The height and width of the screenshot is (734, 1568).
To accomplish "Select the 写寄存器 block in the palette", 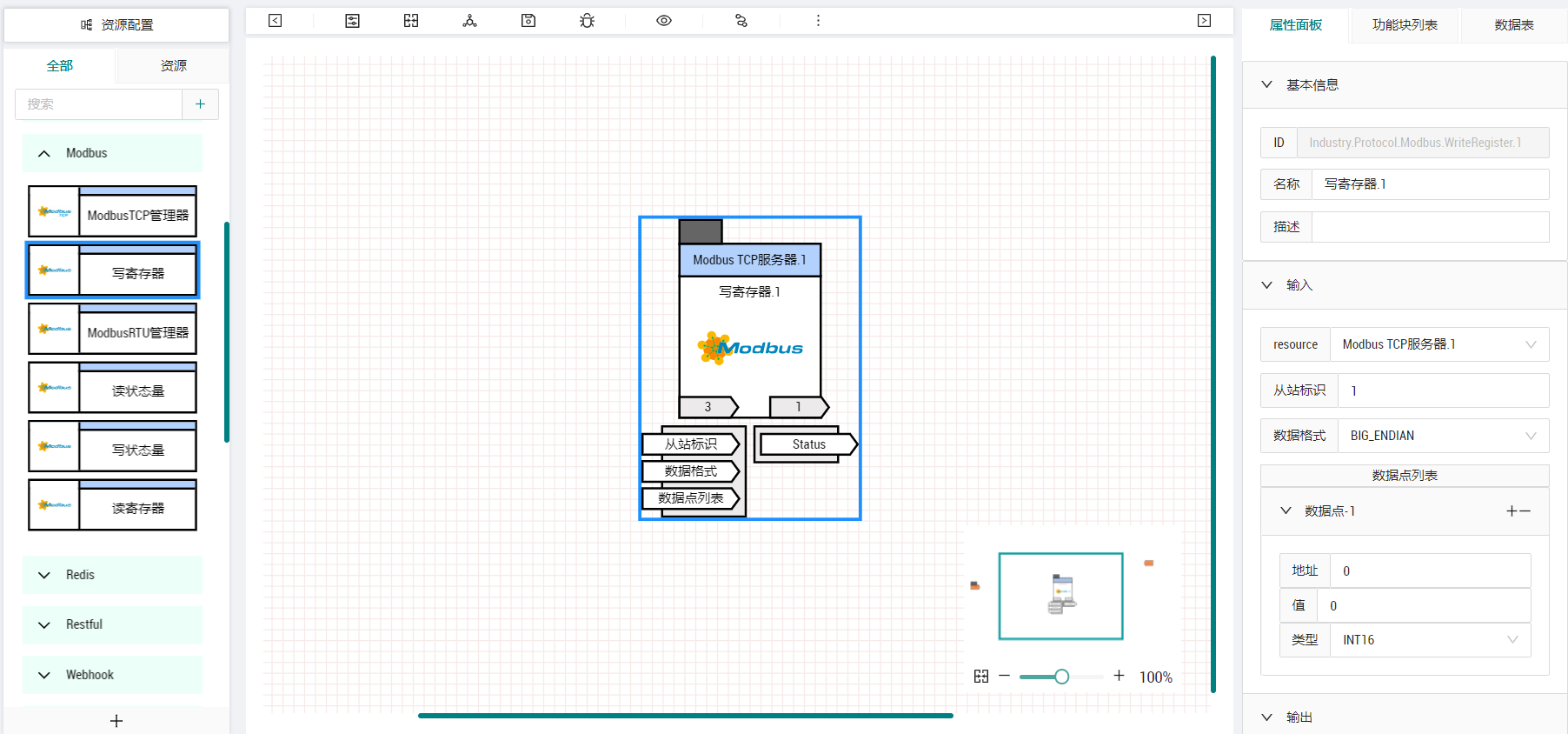I will 112,270.
